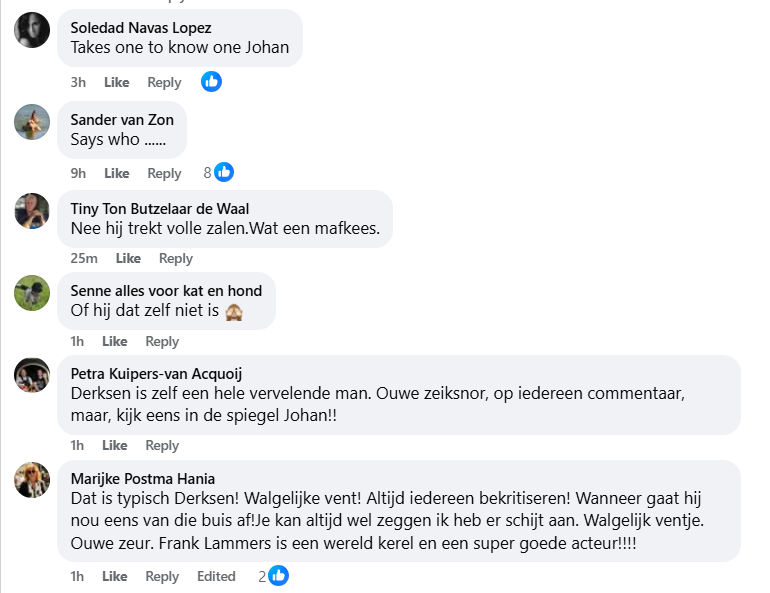Like Tiny Ton Butzelaar de Waal's comment

pyautogui.click(x=128, y=258)
